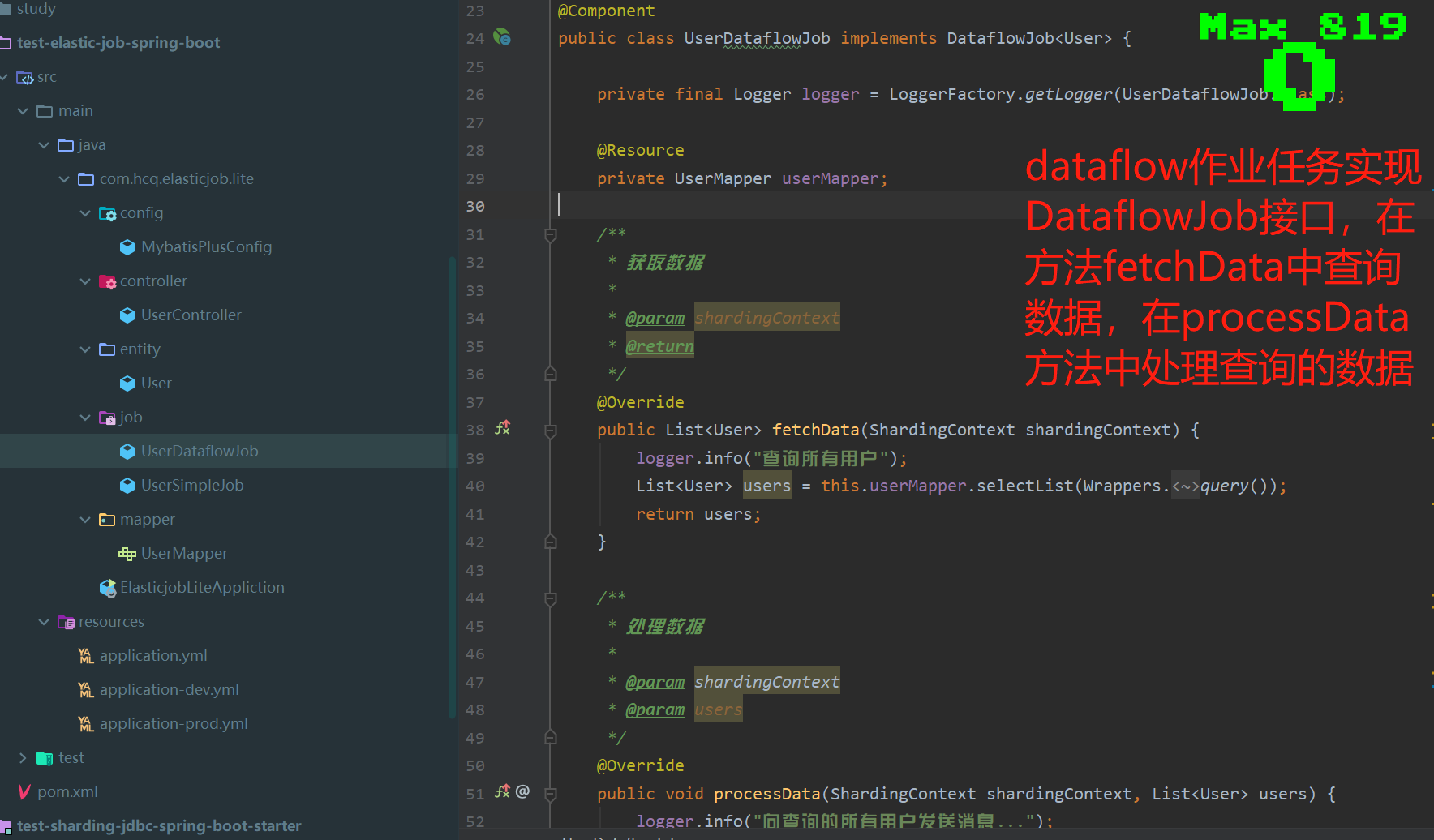Select application-dev.yml in resources

[169, 689]
